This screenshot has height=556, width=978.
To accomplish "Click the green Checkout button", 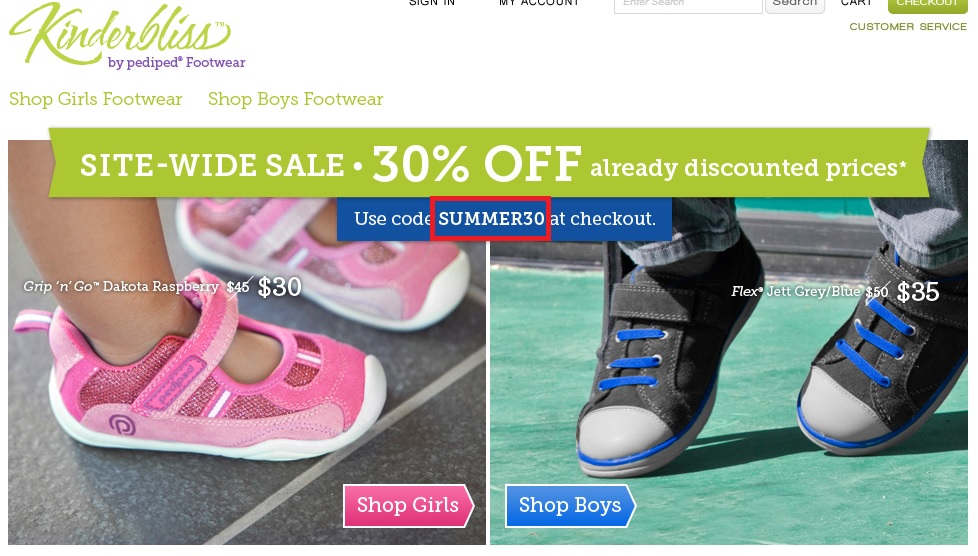I will (x=927, y=5).
